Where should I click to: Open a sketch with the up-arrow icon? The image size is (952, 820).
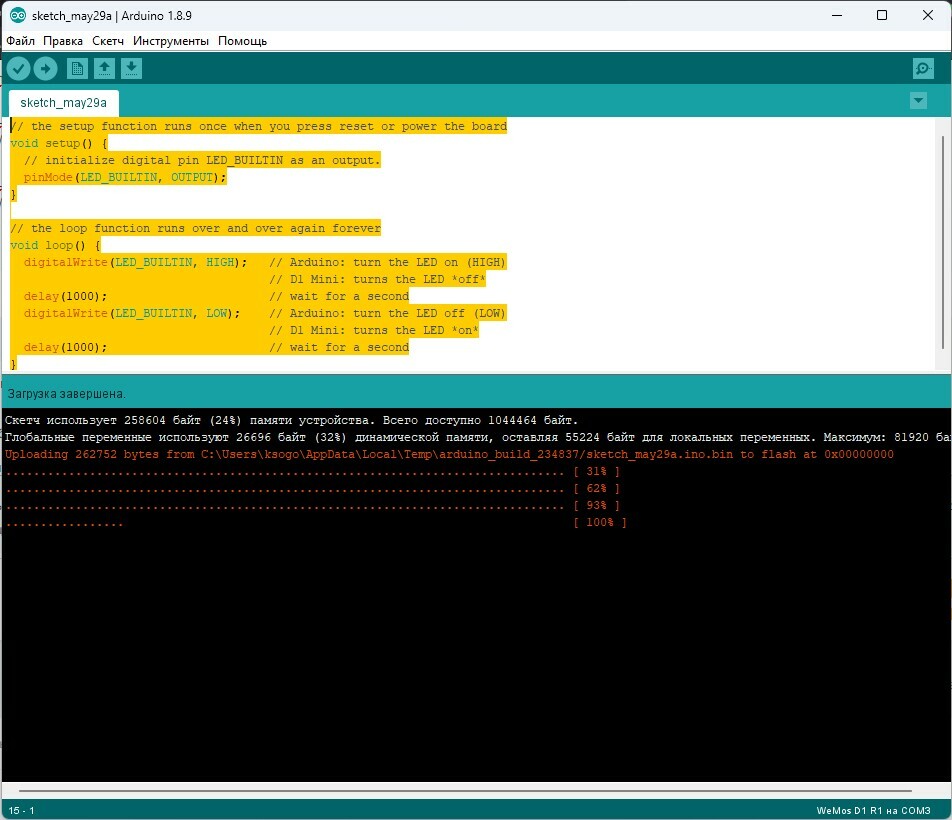[104, 69]
